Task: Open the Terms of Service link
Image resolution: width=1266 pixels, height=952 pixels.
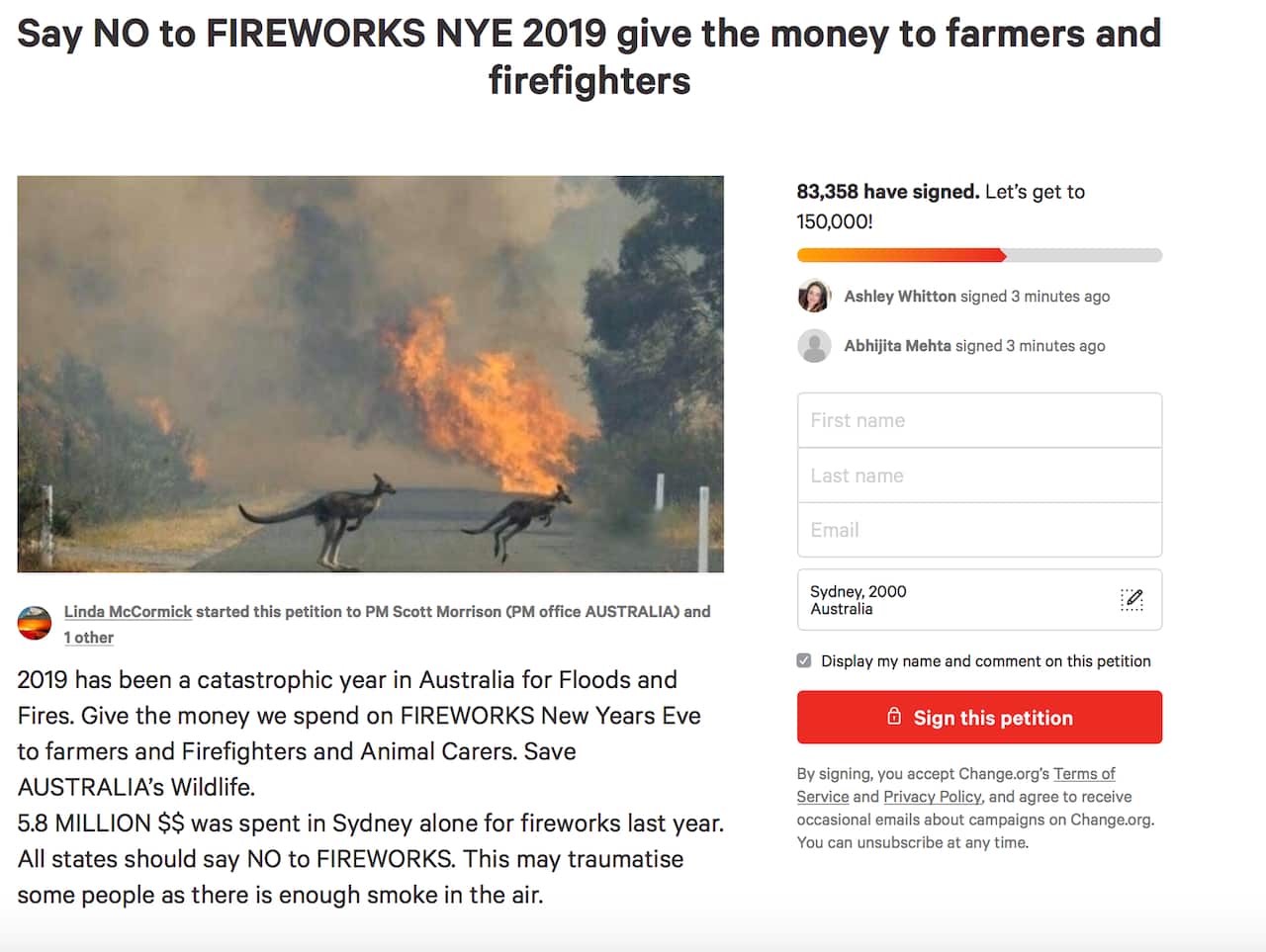Action: point(1083,774)
